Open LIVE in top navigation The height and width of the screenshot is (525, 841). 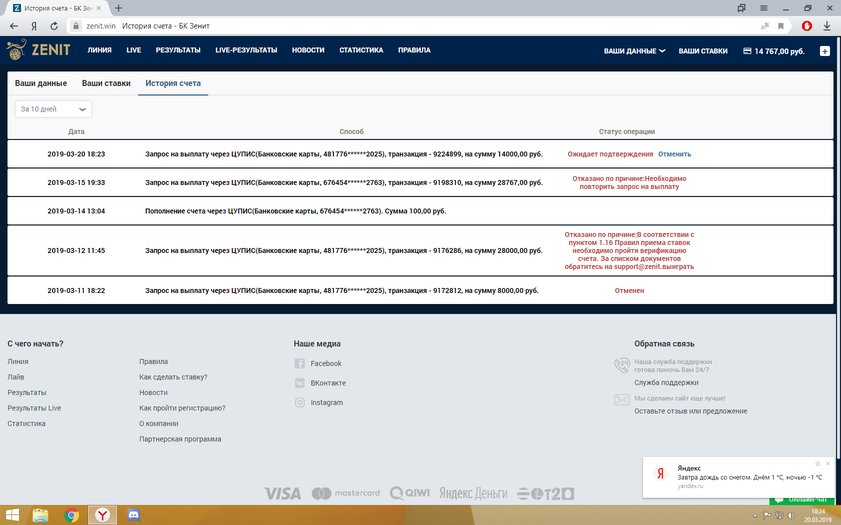coord(134,50)
